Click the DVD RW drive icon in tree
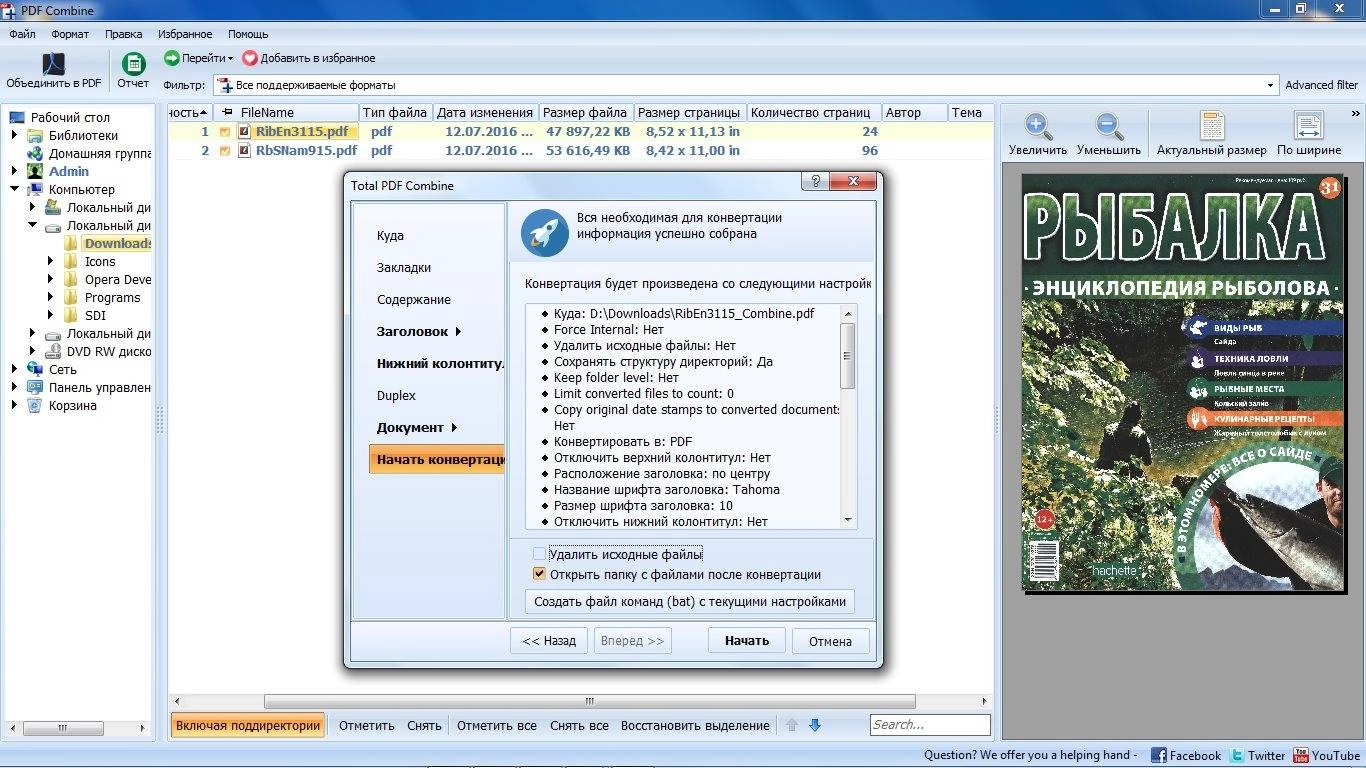This screenshot has height=768, width=1366. point(53,351)
